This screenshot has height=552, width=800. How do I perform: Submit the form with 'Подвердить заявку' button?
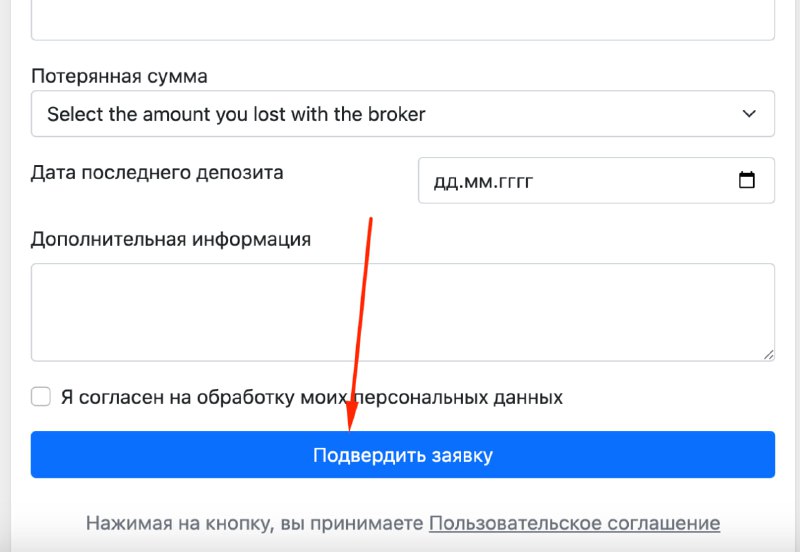[403, 455]
